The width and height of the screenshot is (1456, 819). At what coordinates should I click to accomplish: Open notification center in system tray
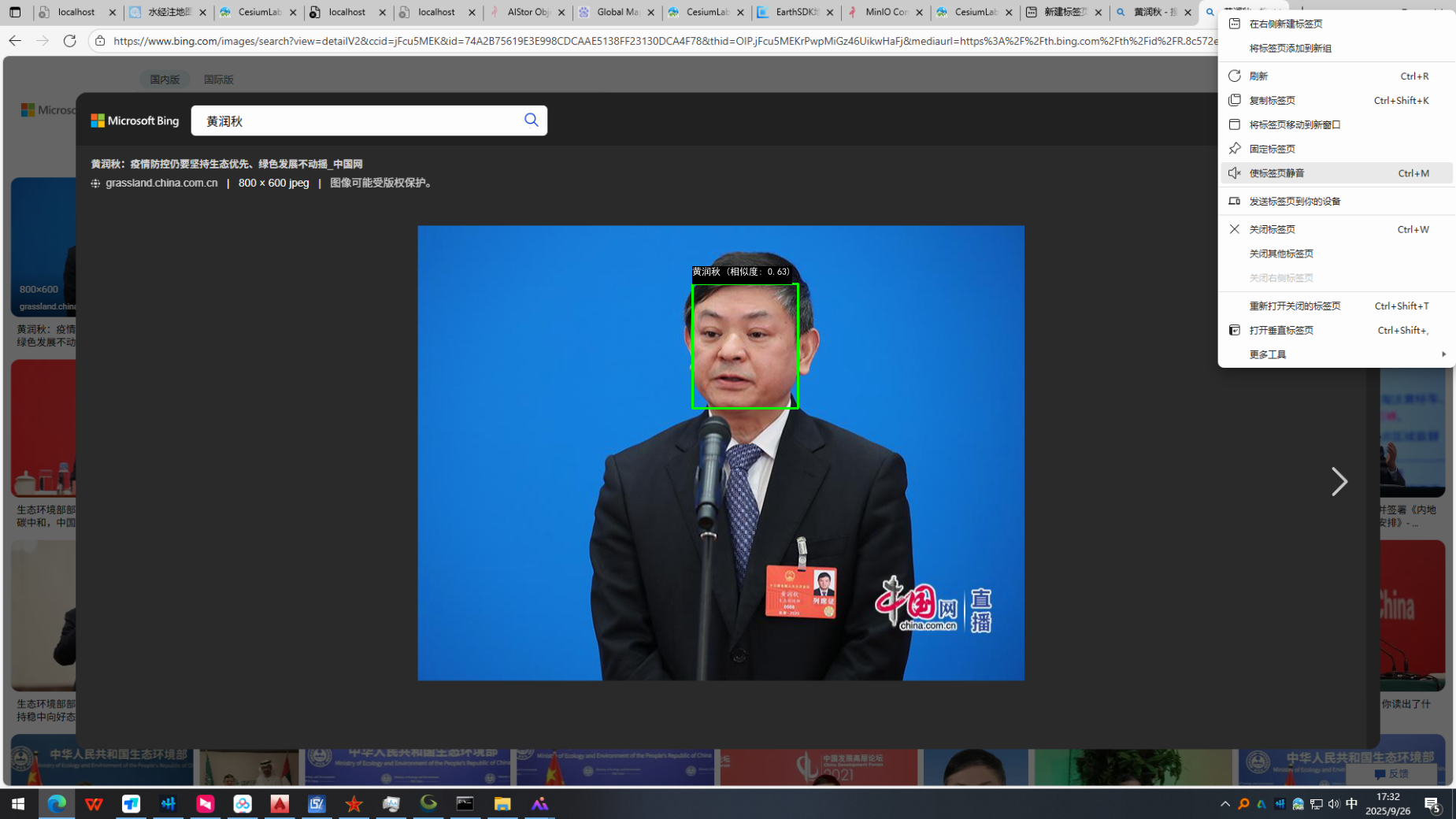pos(1432,803)
